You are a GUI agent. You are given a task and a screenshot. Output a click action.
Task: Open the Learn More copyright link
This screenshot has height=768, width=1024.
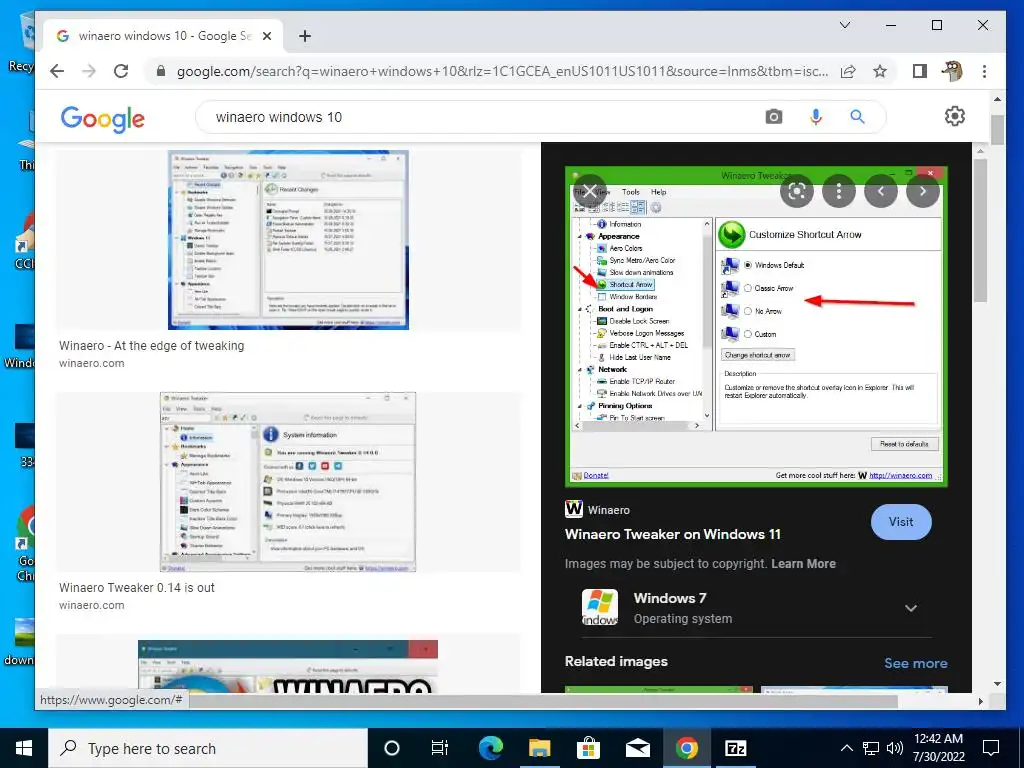click(803, 564)
